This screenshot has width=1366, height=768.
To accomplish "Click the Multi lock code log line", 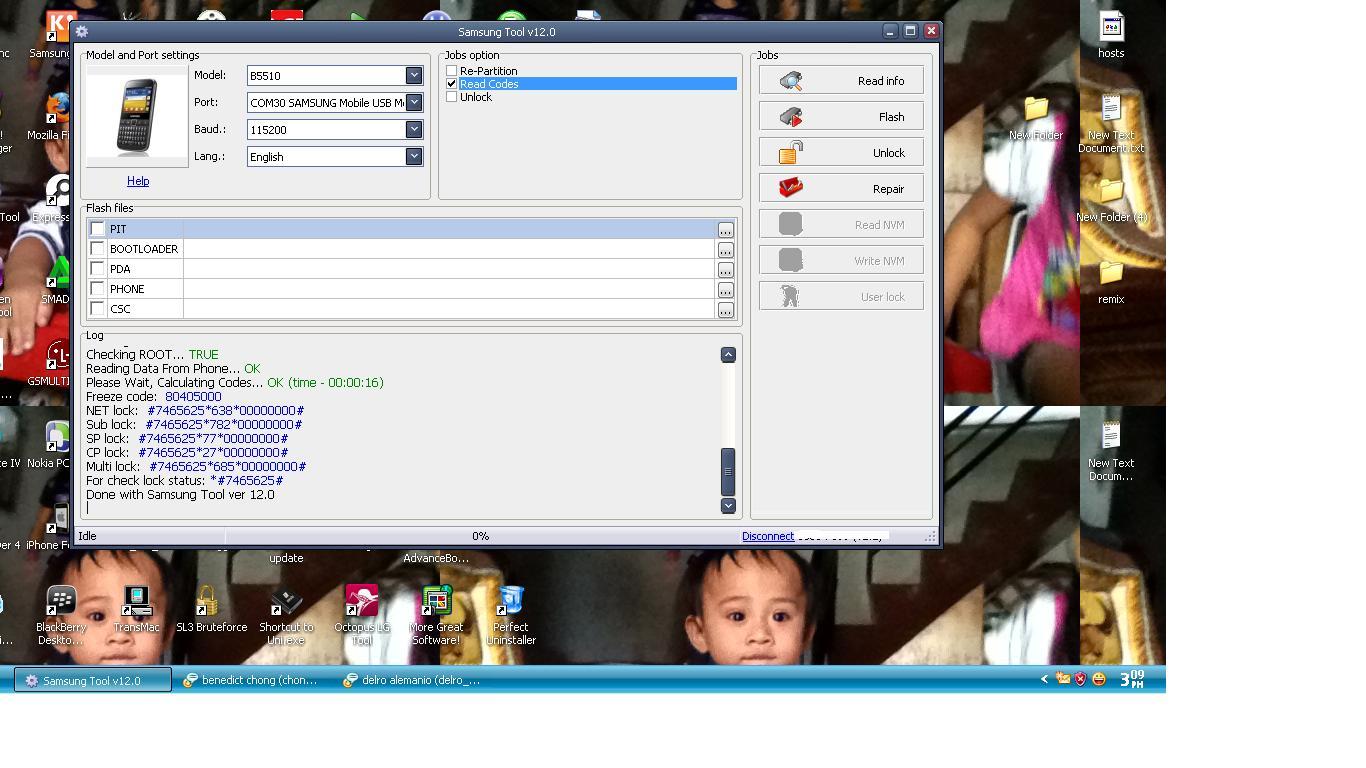I will 196,467.
